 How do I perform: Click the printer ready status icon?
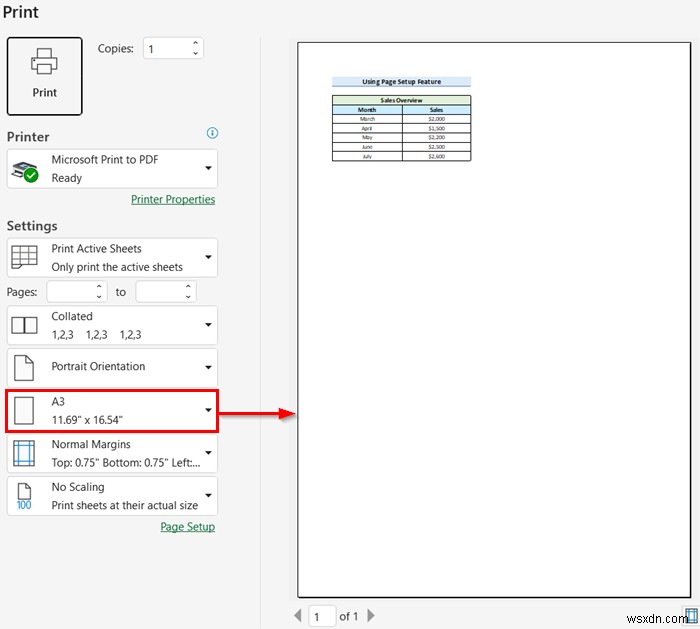tap(25, 172)
